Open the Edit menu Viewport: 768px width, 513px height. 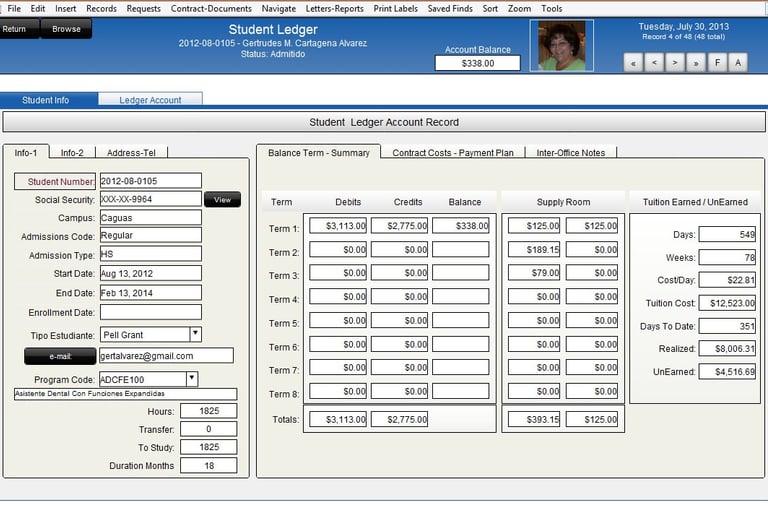point(38,8)
